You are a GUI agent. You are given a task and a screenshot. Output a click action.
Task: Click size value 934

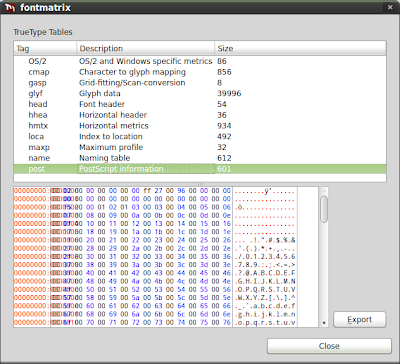tap(224, 126)
